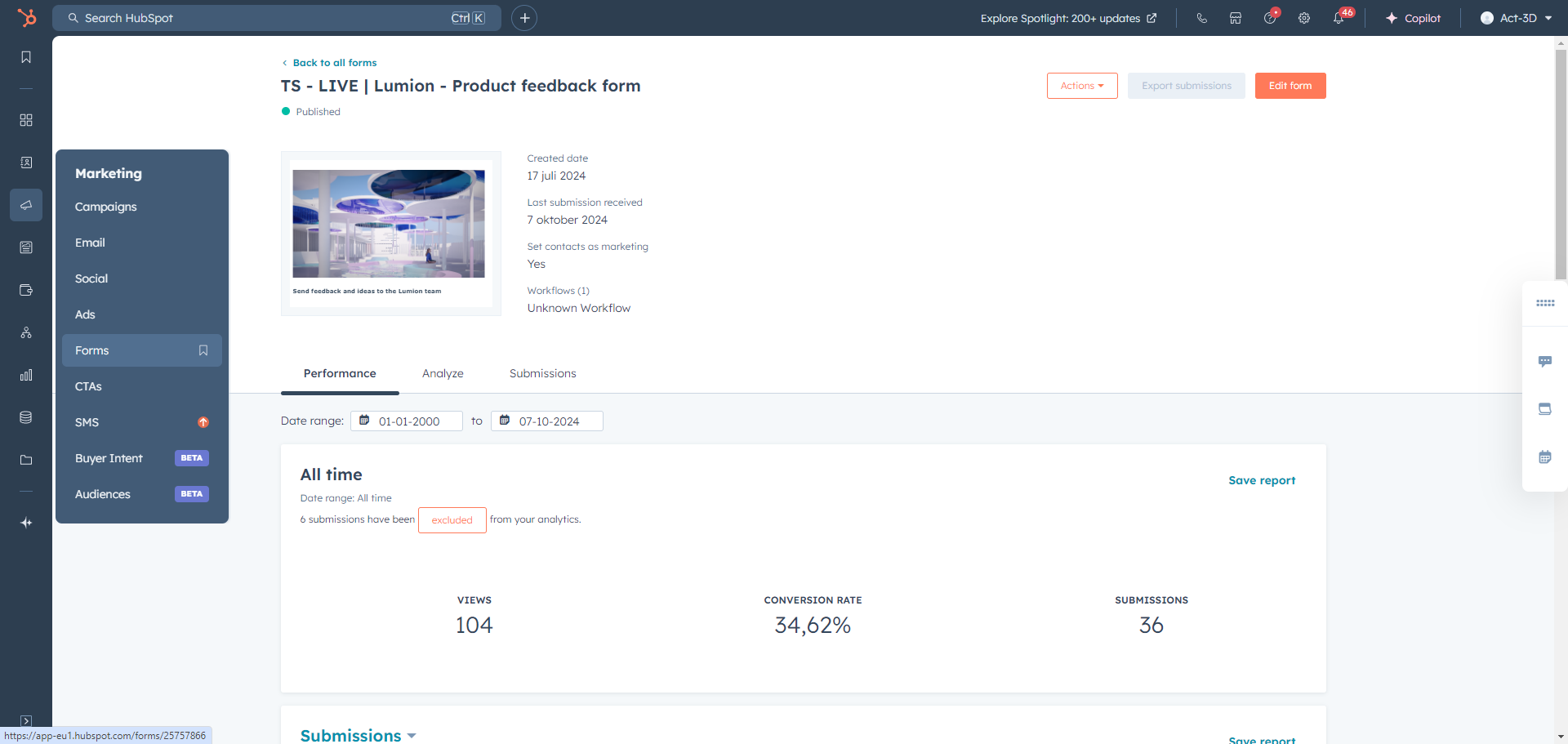This screenshot has width=1568, height=744.
Task: Open the settings gear icon
Action: 1304,18
